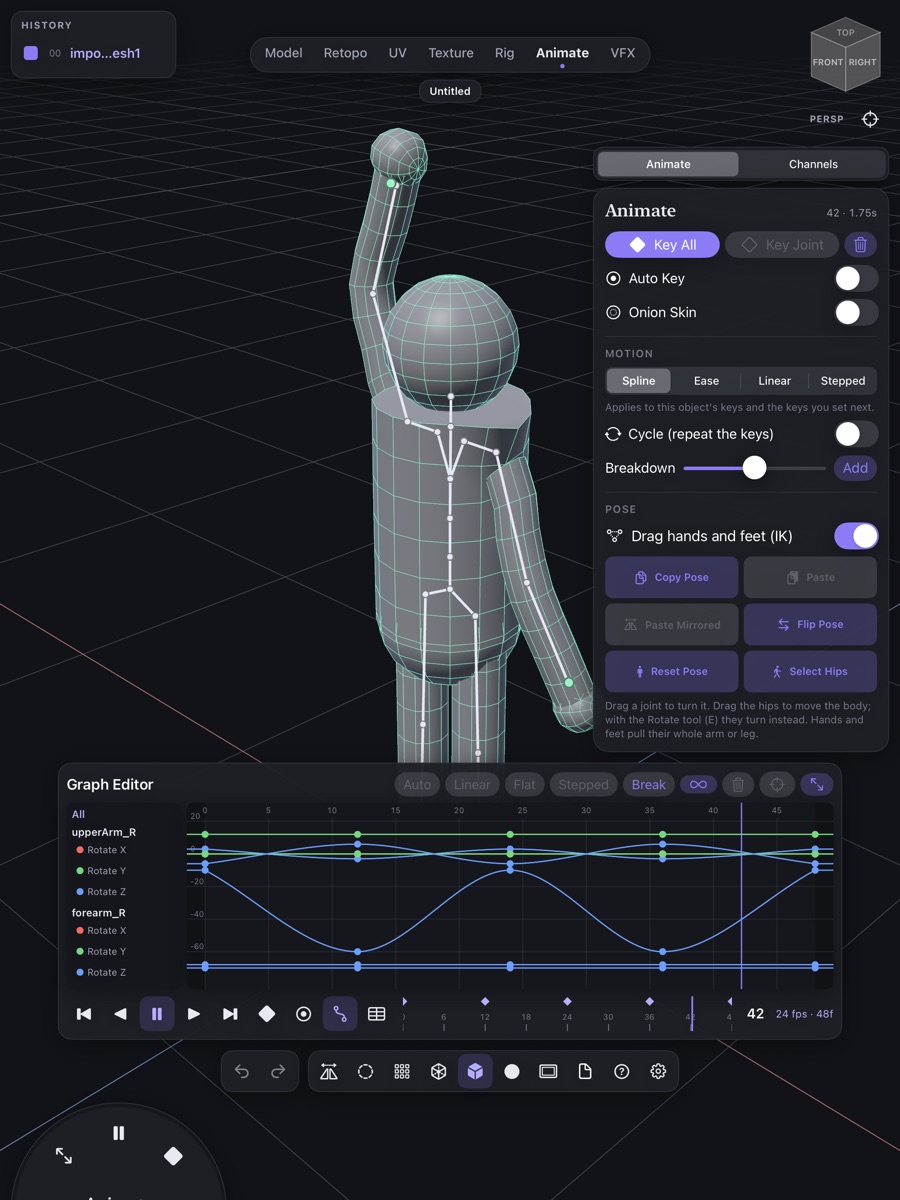The width and height of the screenshot is (900, 1200).
Task: Click the dashed circle selection icon
Action: [366, 1071]
